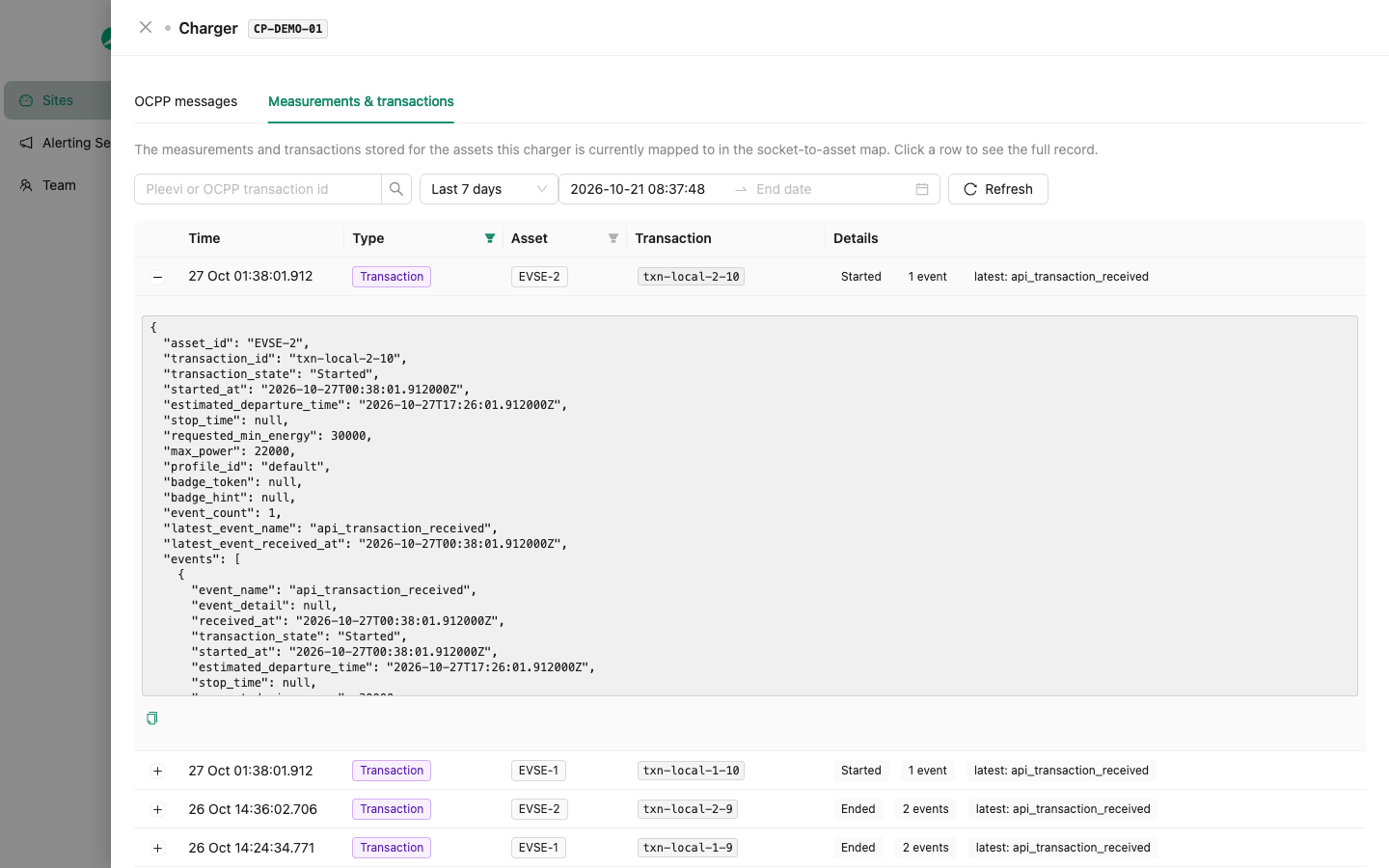Expand the txn-local-1-10 row
Screen dimensions: 1389x868
[x=158, y=771]
